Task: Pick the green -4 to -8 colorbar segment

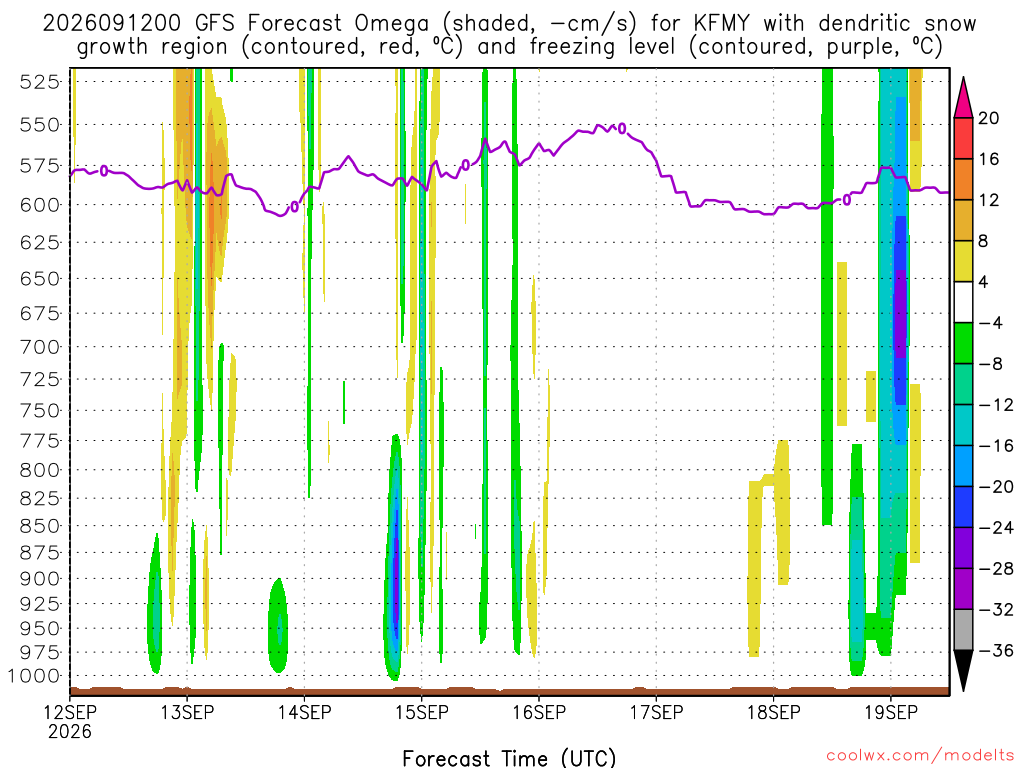Action: (963, 344)
